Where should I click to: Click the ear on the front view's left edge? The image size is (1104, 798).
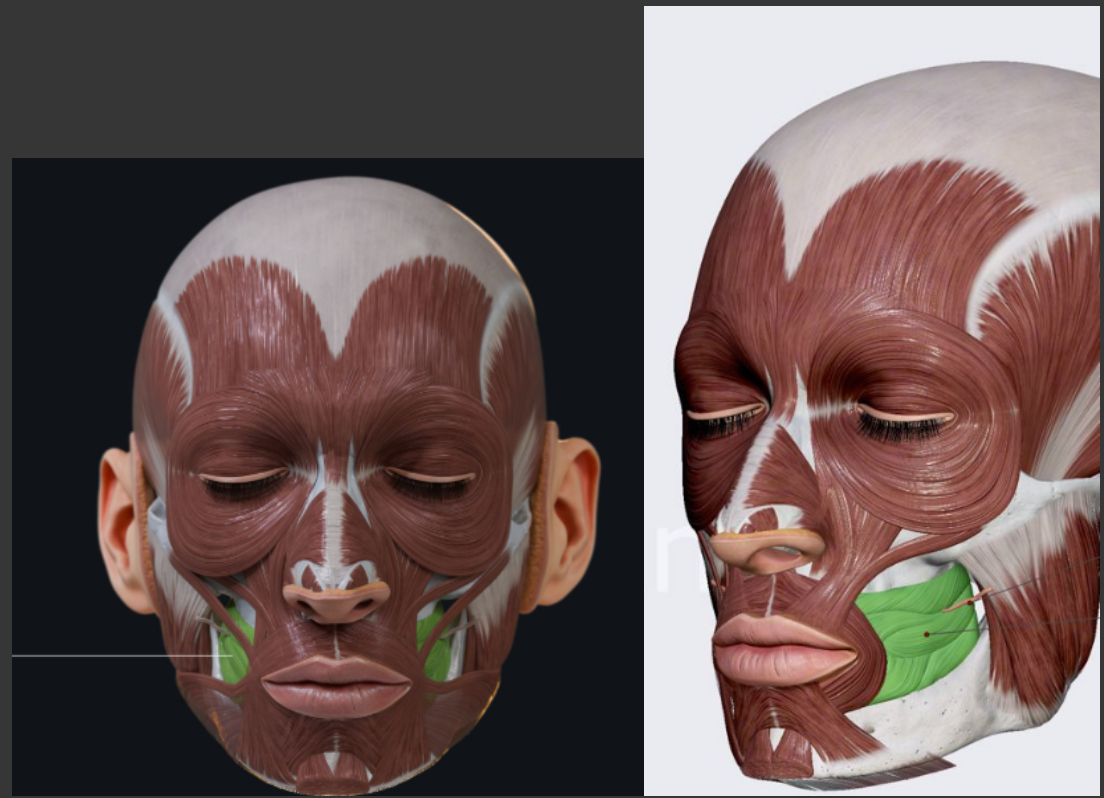pyautogui.click(x=120, y=525)
